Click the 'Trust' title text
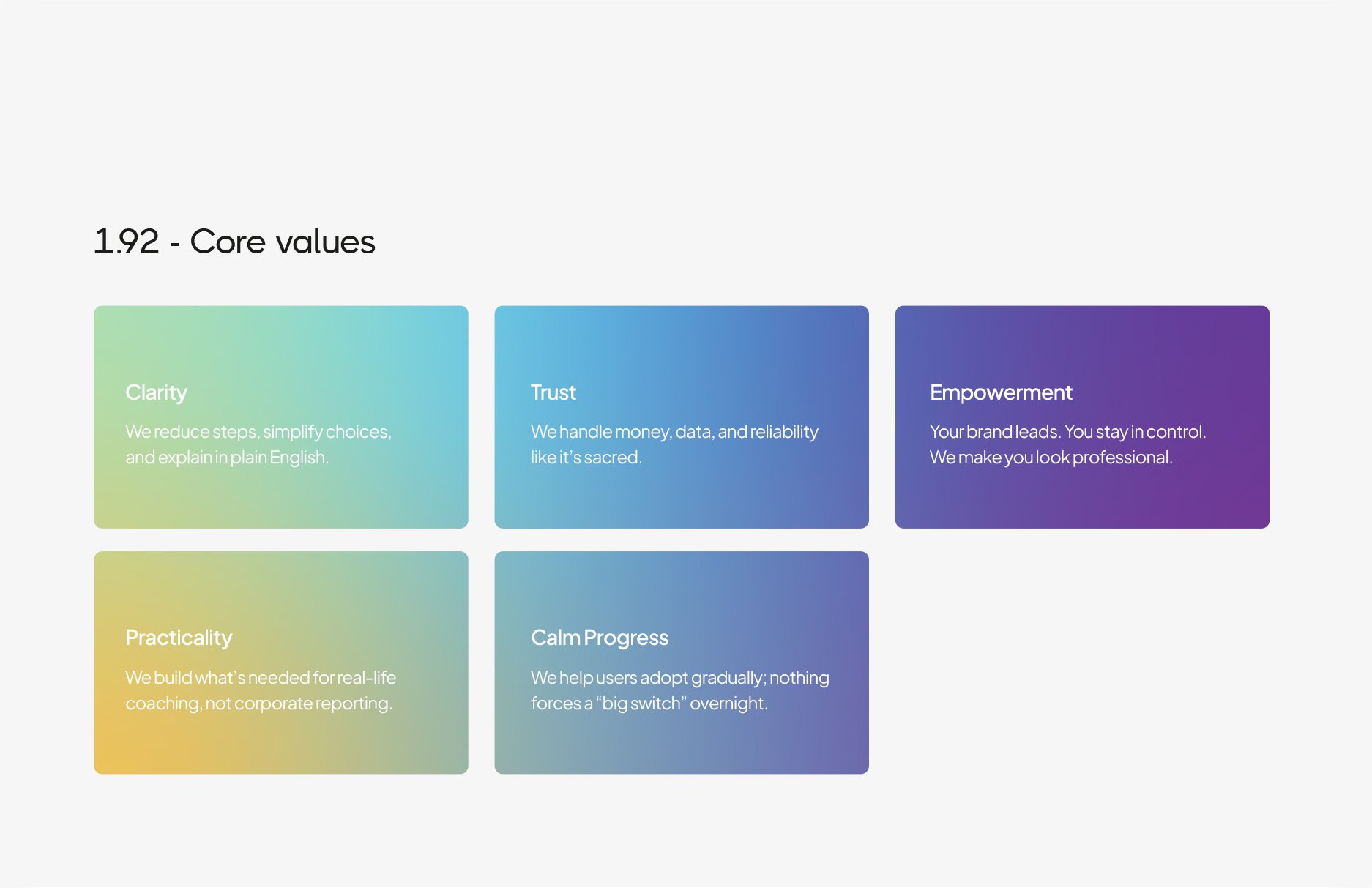 click(x=553, y=392)
